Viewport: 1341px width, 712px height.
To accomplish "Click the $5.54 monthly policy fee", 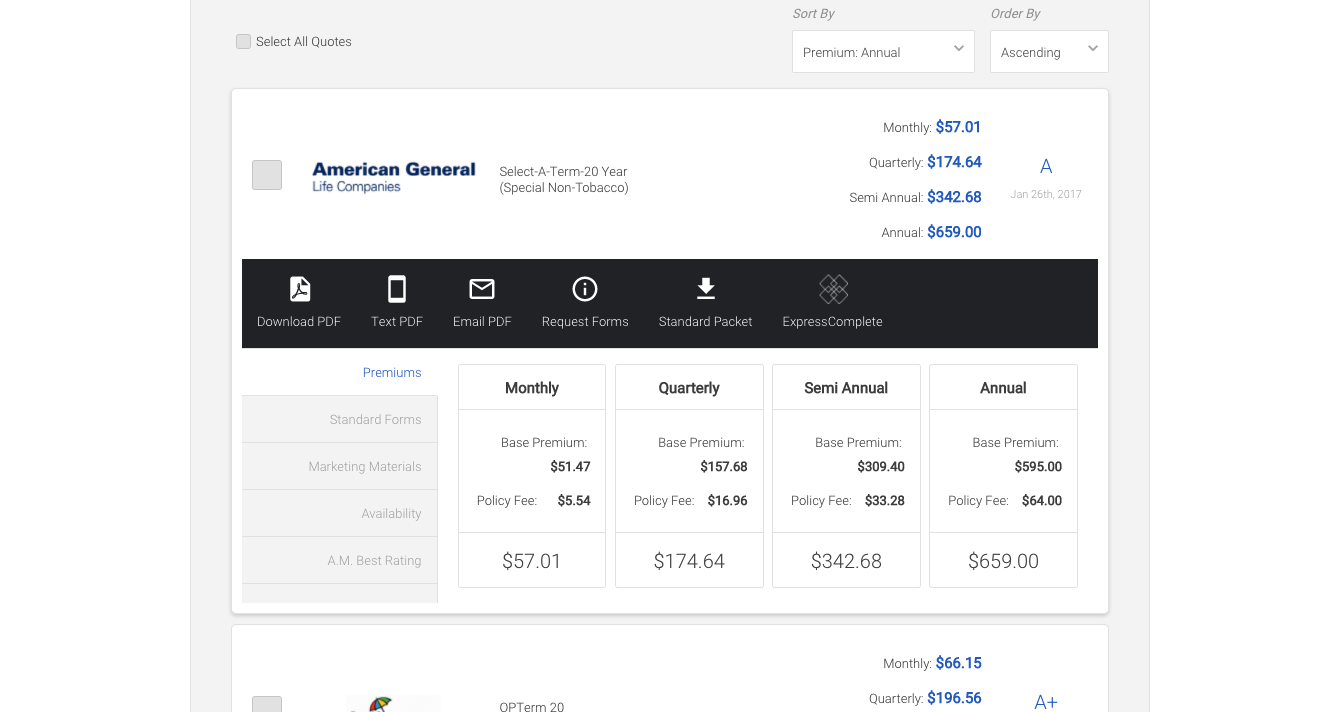I will (574, 501).
